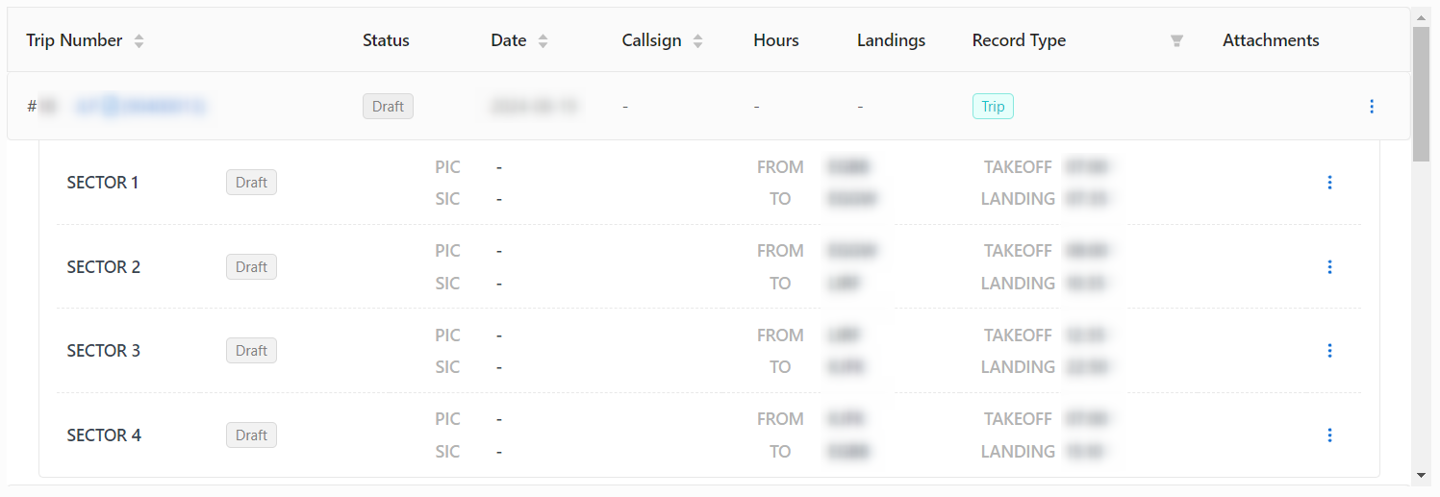Sort by Date column arrows
Viewport: 1440px width, 497px height.
tap(543, 41)
